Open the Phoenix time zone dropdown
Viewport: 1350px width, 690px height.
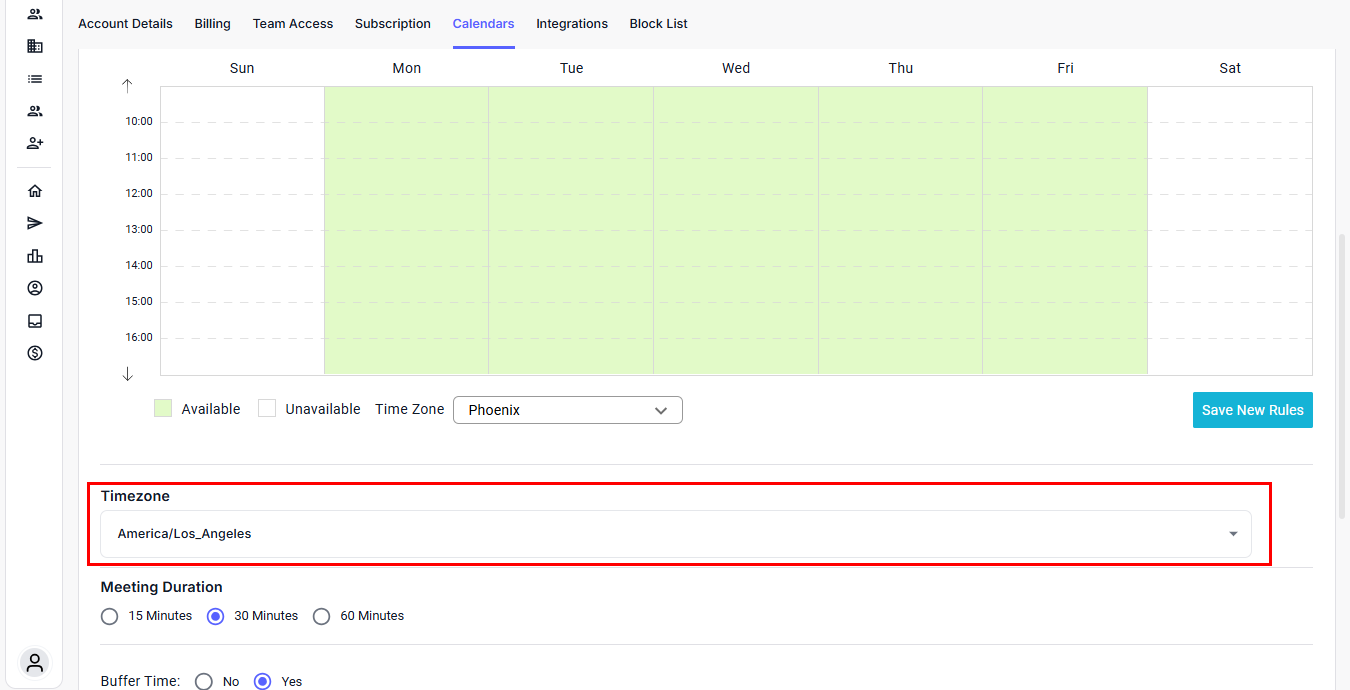coord(567,410)
